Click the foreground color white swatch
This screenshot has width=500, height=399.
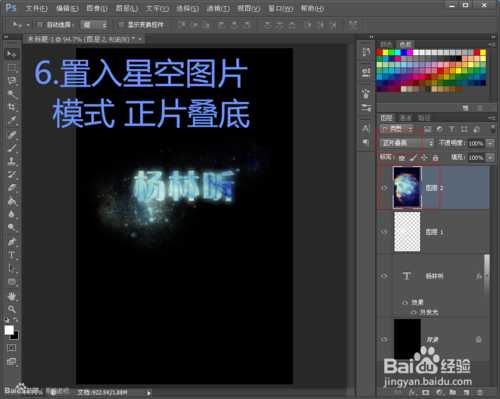tap(9, 330)
